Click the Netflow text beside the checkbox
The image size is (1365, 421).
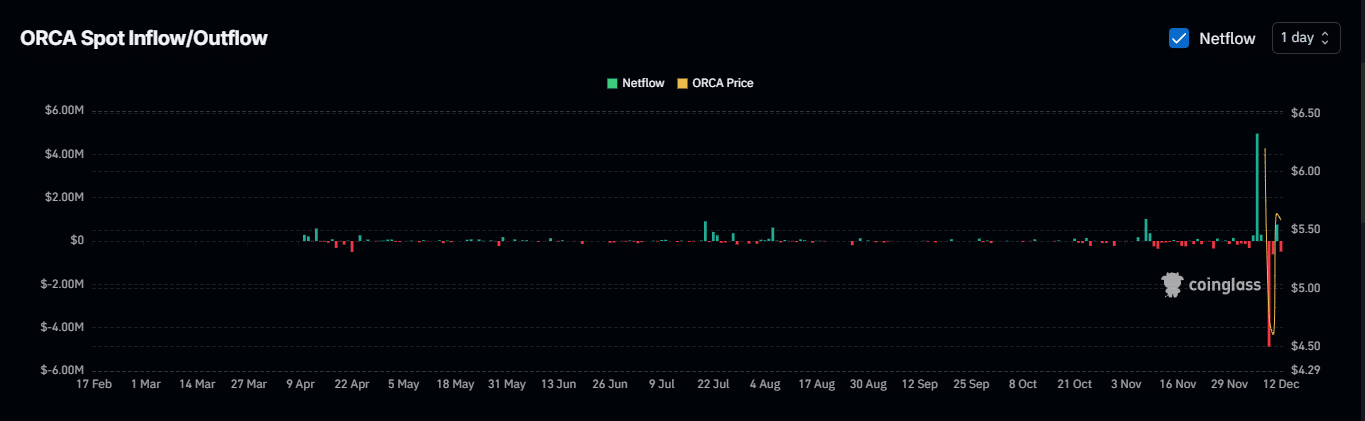1227,38
